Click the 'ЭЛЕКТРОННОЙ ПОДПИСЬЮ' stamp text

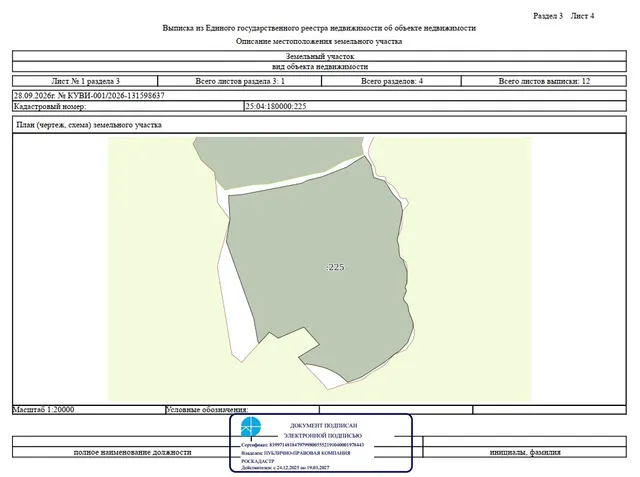coord(323,435)
